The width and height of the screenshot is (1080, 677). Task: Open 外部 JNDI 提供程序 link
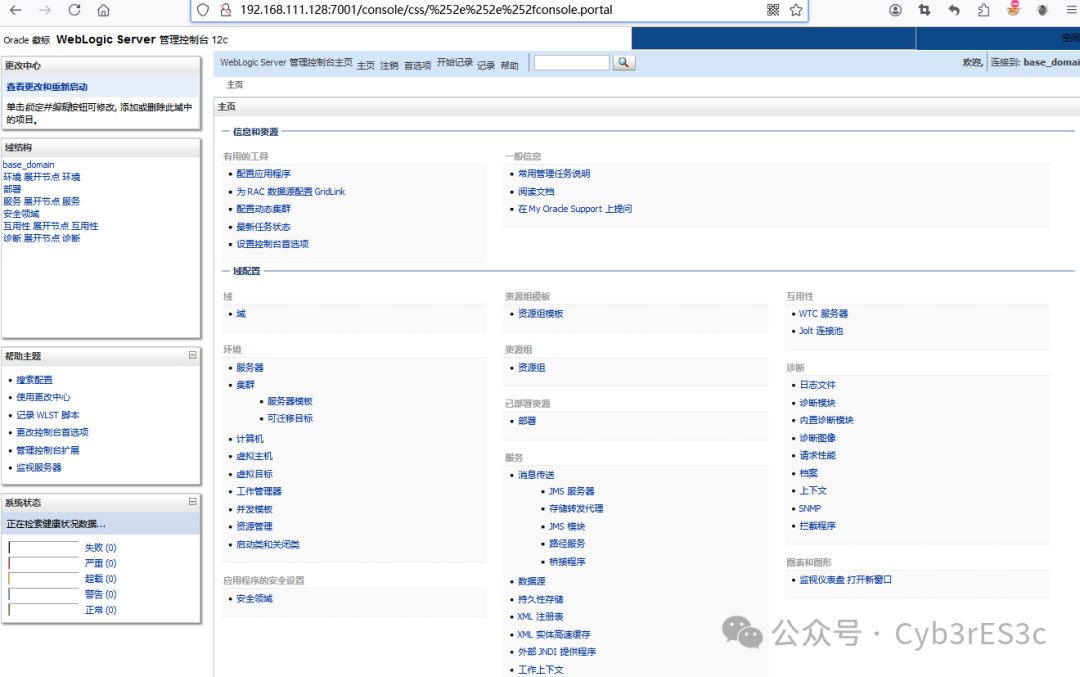pos(557,652)
